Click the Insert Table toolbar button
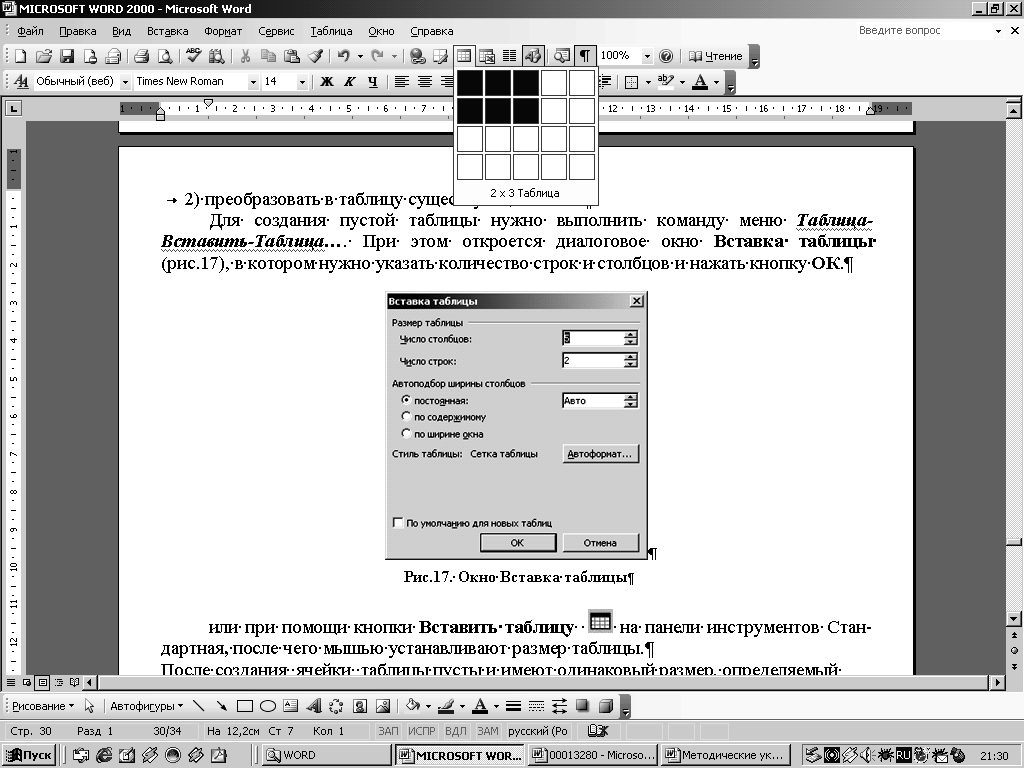1024x768 pixels. click(x=464, y=56)
